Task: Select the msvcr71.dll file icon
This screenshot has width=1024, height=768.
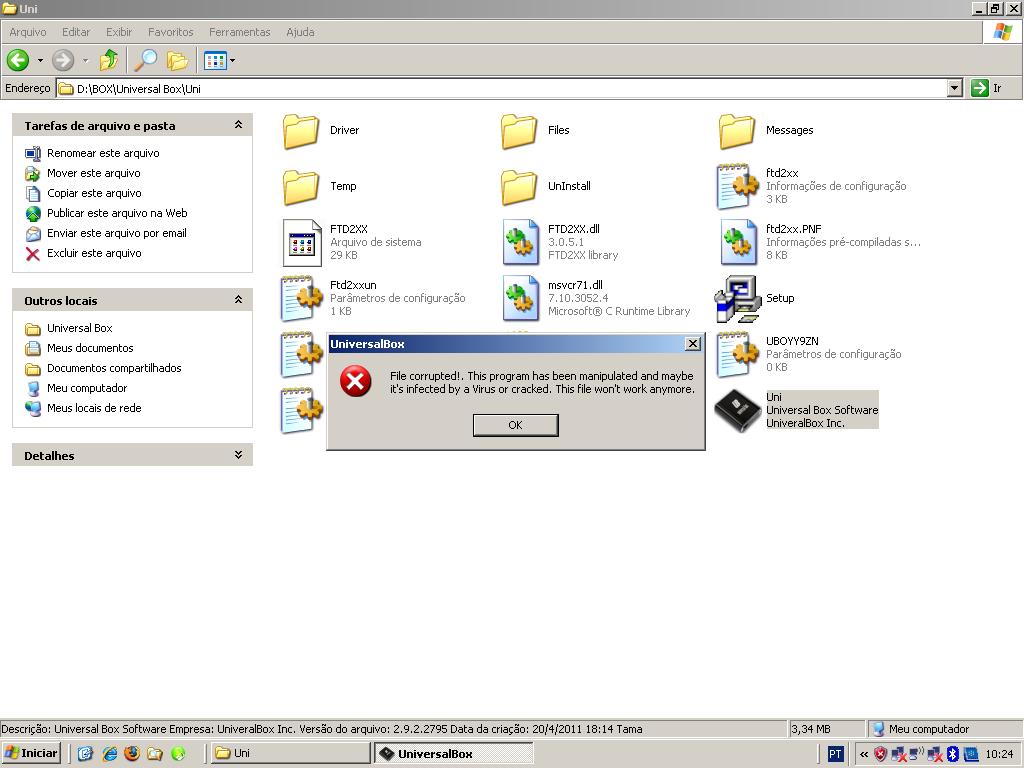Action: click(520, 298)
